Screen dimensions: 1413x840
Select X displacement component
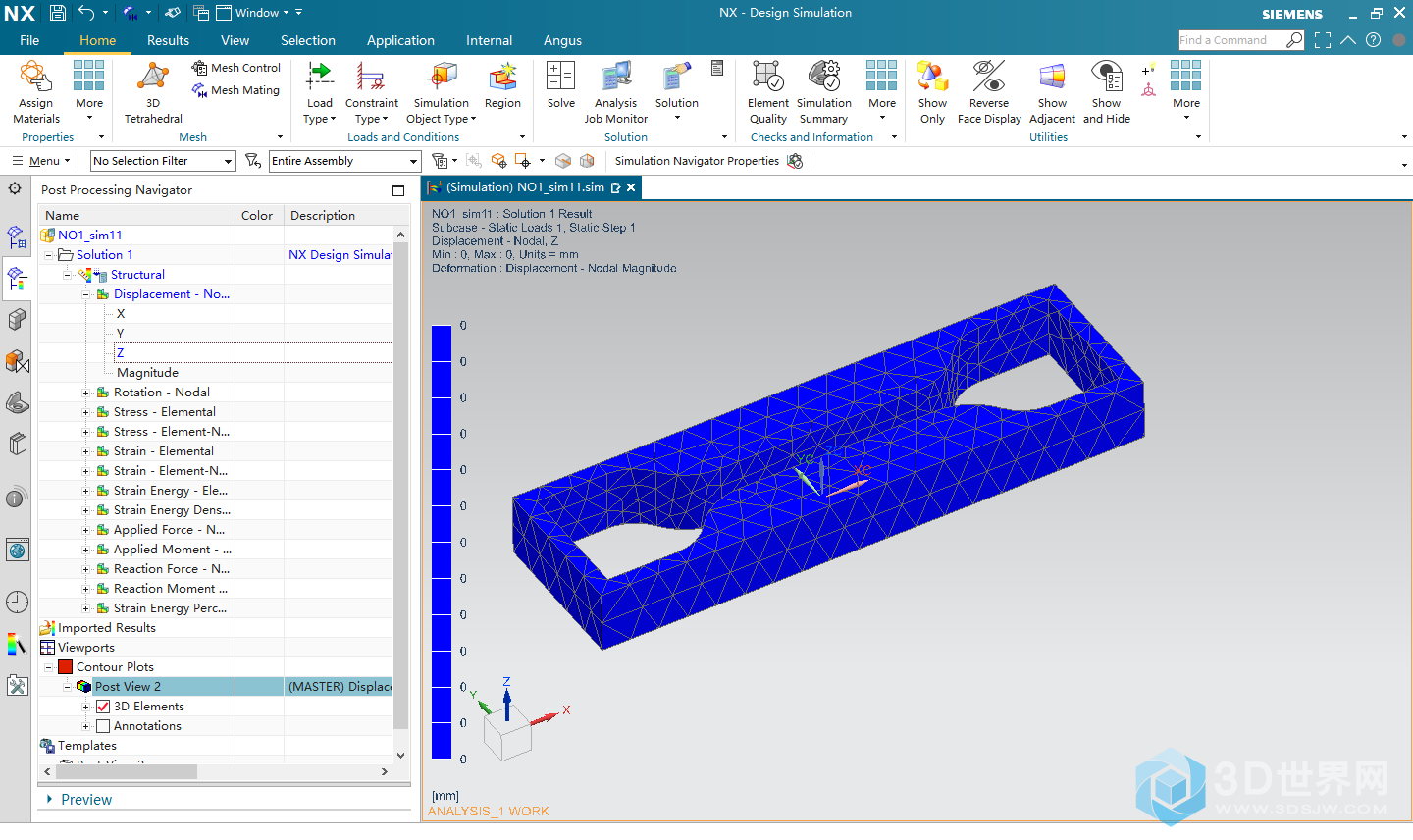coord(121,314)
